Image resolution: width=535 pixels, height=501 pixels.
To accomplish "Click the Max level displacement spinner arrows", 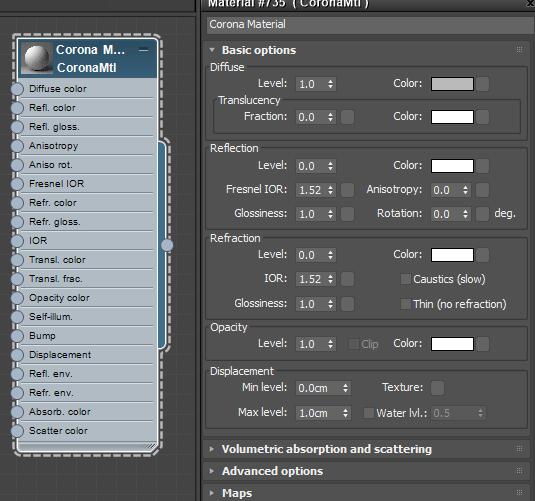I will (345, 413).
